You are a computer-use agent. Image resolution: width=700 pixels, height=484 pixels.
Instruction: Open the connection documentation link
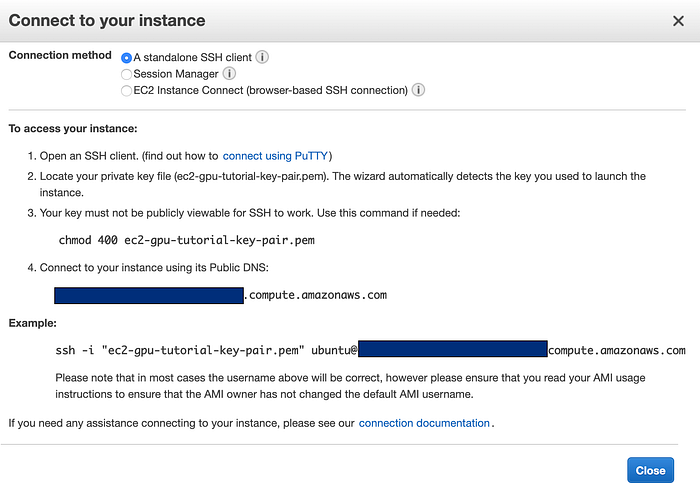pyautogui.click(x=424, y=423)
